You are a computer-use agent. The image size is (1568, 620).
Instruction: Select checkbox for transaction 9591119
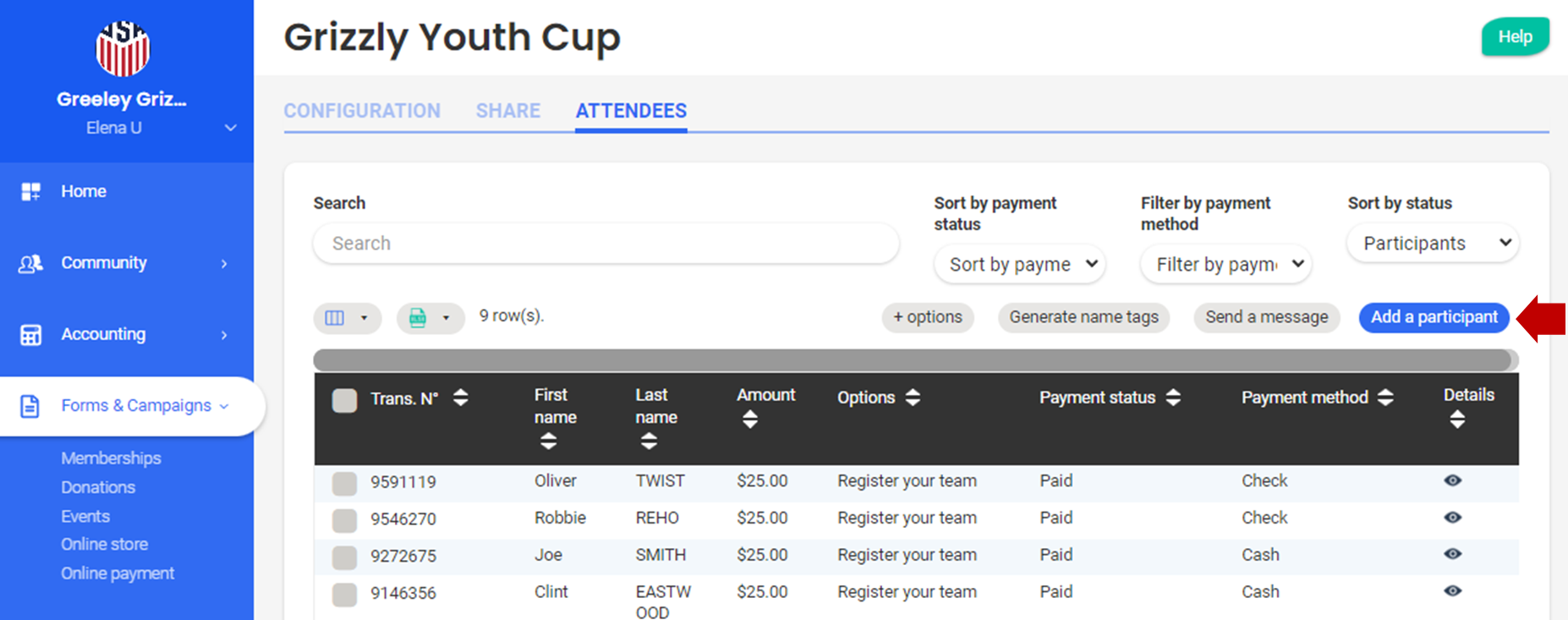click(x=344, y=483)
